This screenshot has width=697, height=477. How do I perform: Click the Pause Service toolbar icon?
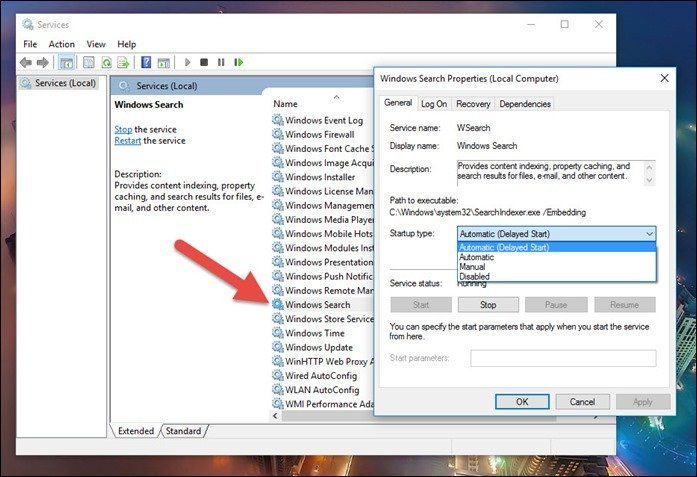(221, 62)
